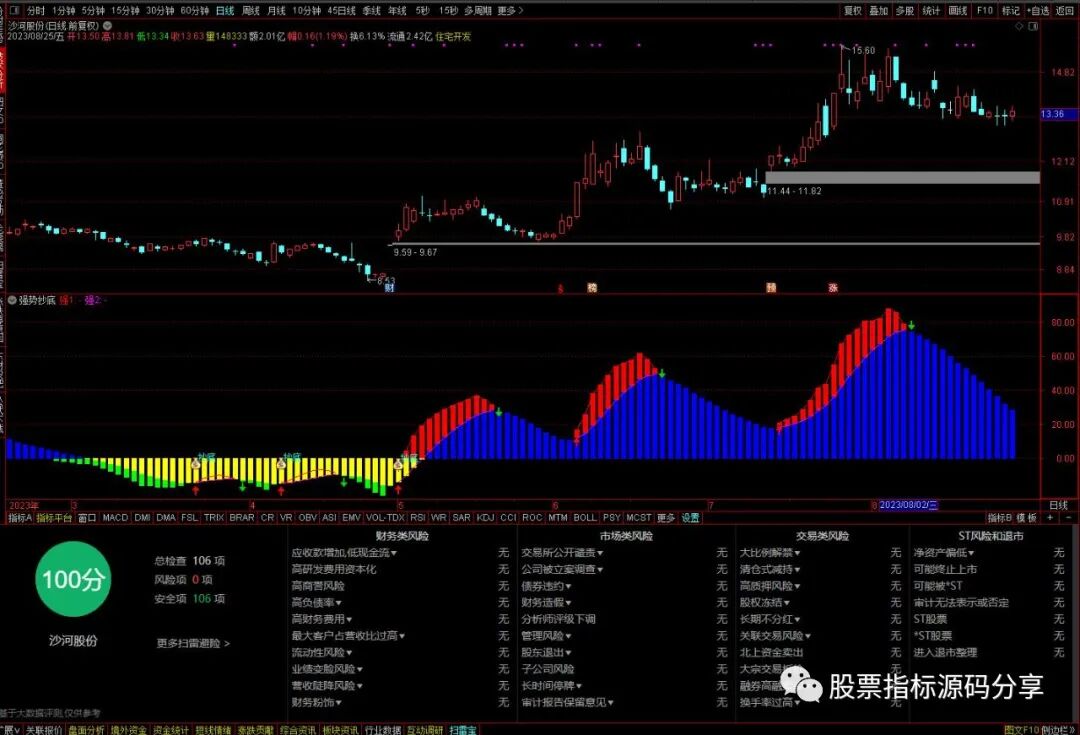This screenshot has height=735, width=1080.
Task: Open the 多股 multi-stock view
Action: (904, 10)
